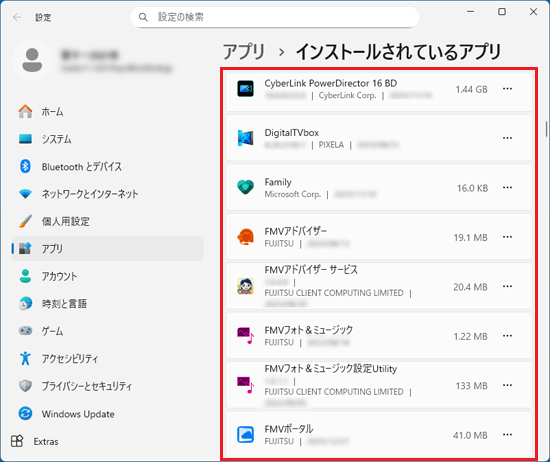Image resolution: width=550 pixels, height=462 pixels.
Task: Open more options for CyberLink PowerDirector
Action: [507, 89]
